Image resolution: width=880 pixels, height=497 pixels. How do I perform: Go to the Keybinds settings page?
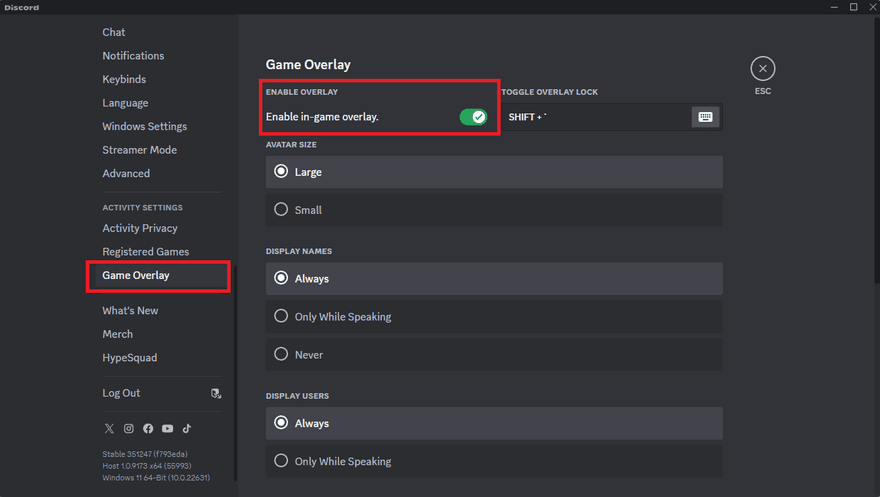pos(124,79)
